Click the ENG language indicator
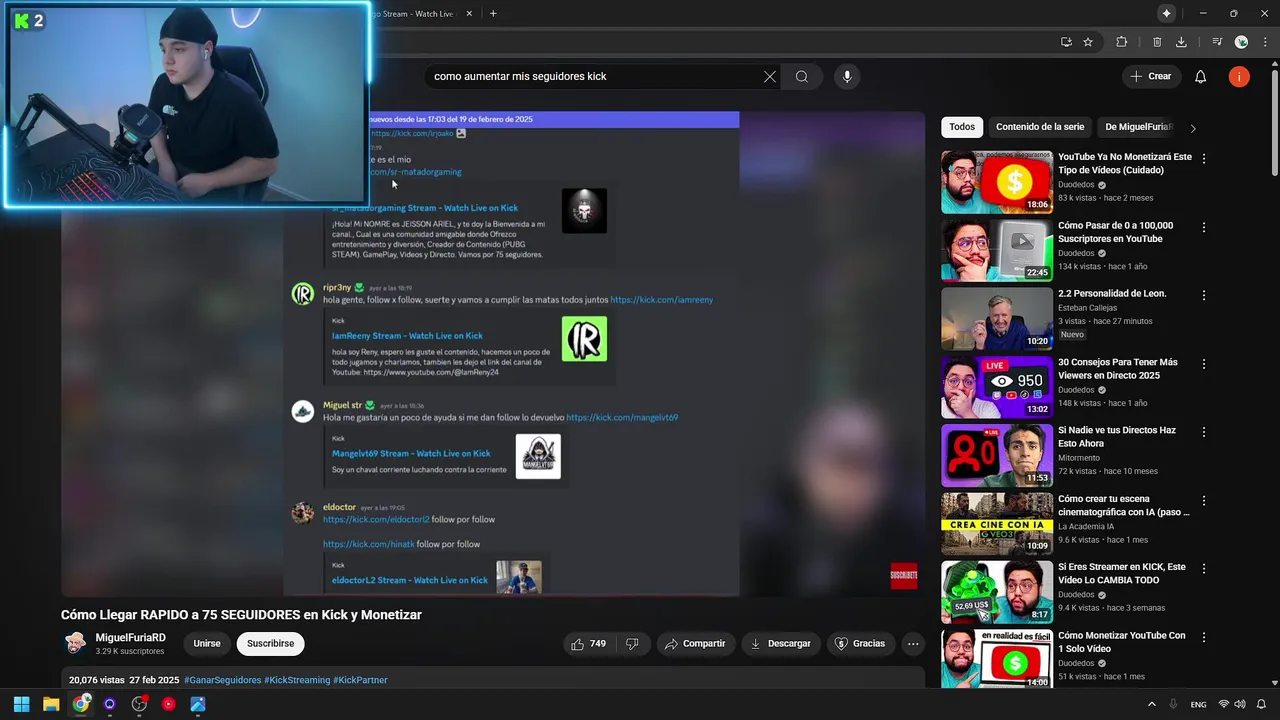Viewport: 1280px width, 720px height. [x=1198, y=704]
